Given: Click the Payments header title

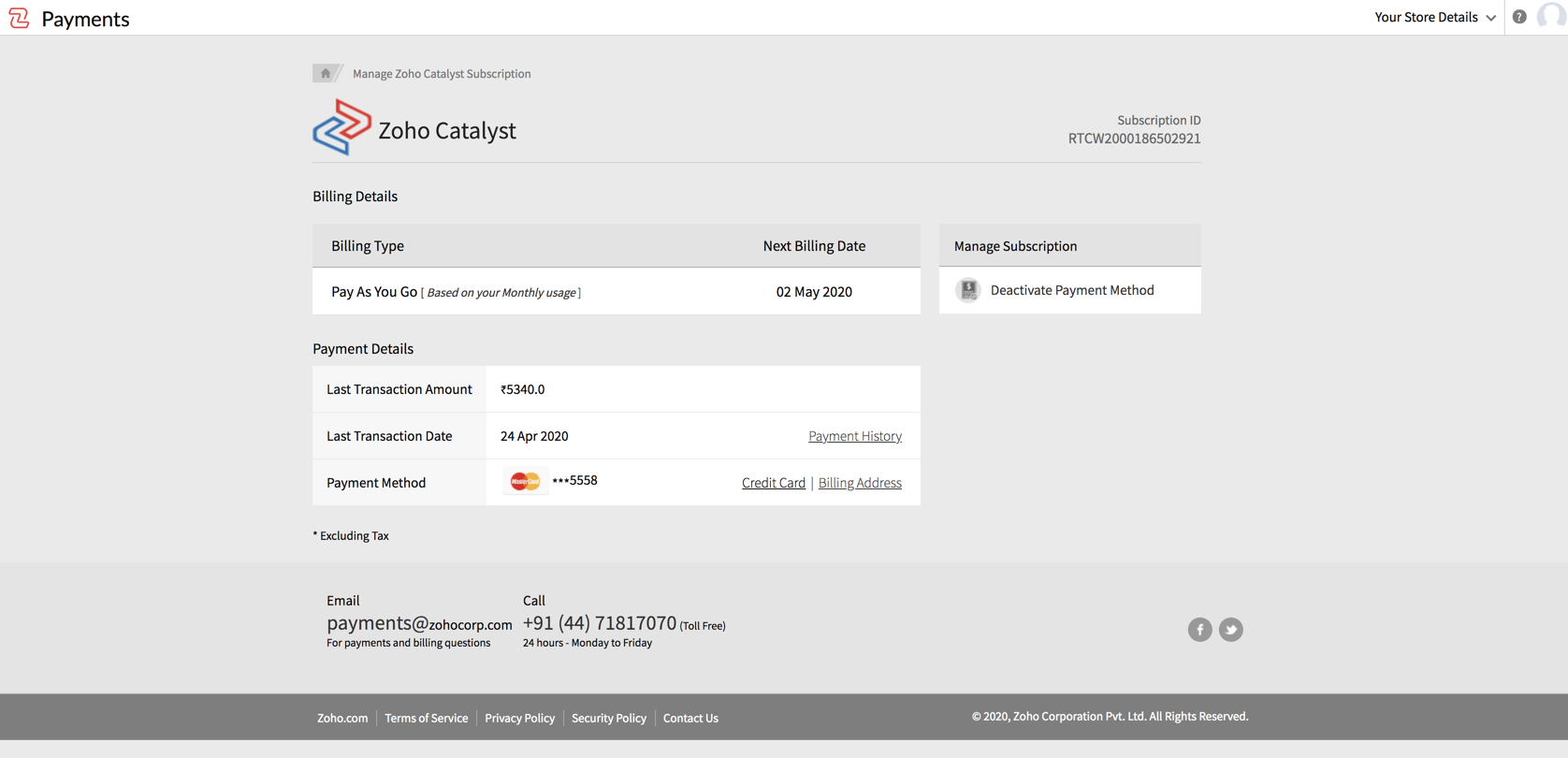Looking at the screenshot, I should pyautogui.click(x=85, y=19).
